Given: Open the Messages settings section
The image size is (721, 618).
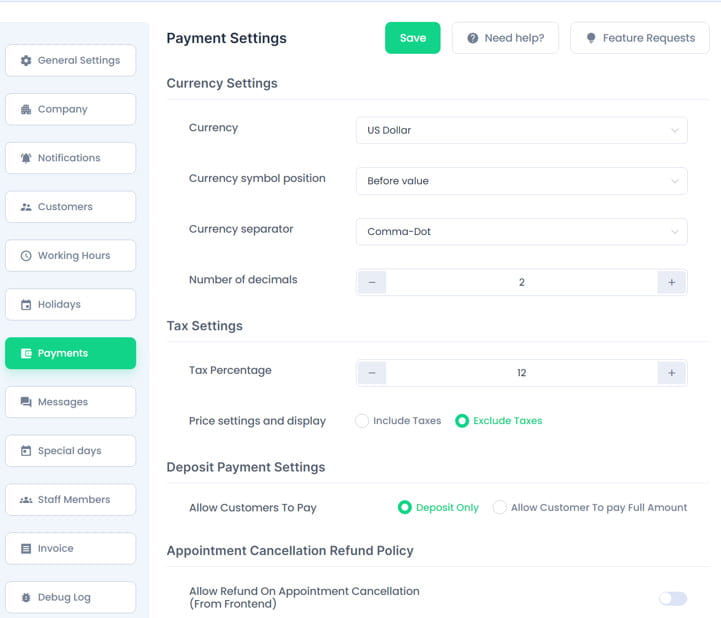Looking at the screenshot, I should coord(70,402).
